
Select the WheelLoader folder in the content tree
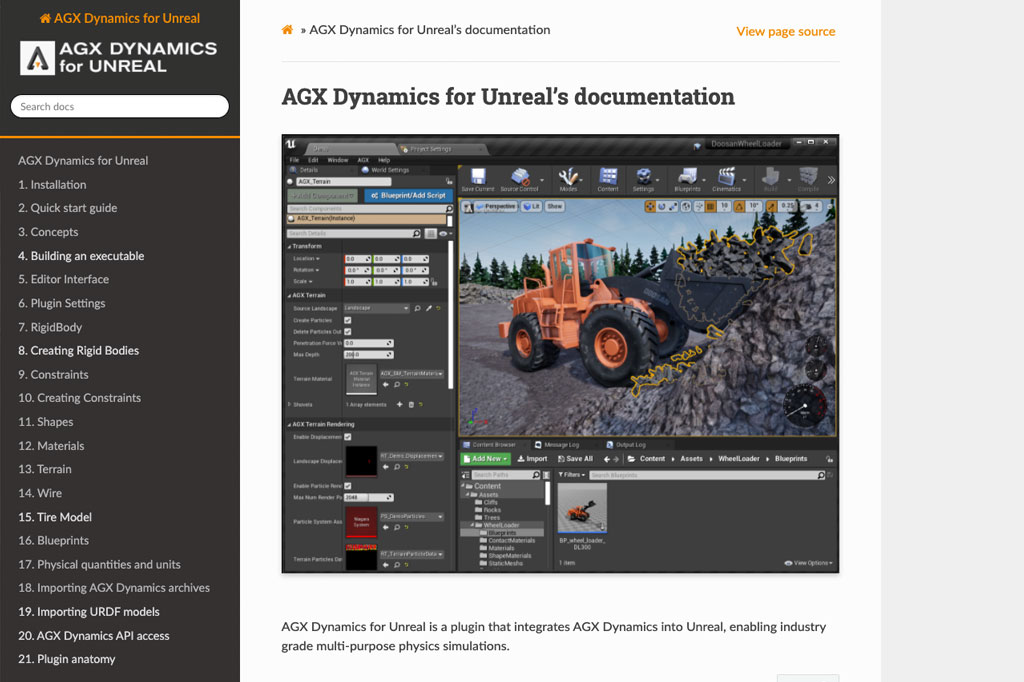(502, 525)
